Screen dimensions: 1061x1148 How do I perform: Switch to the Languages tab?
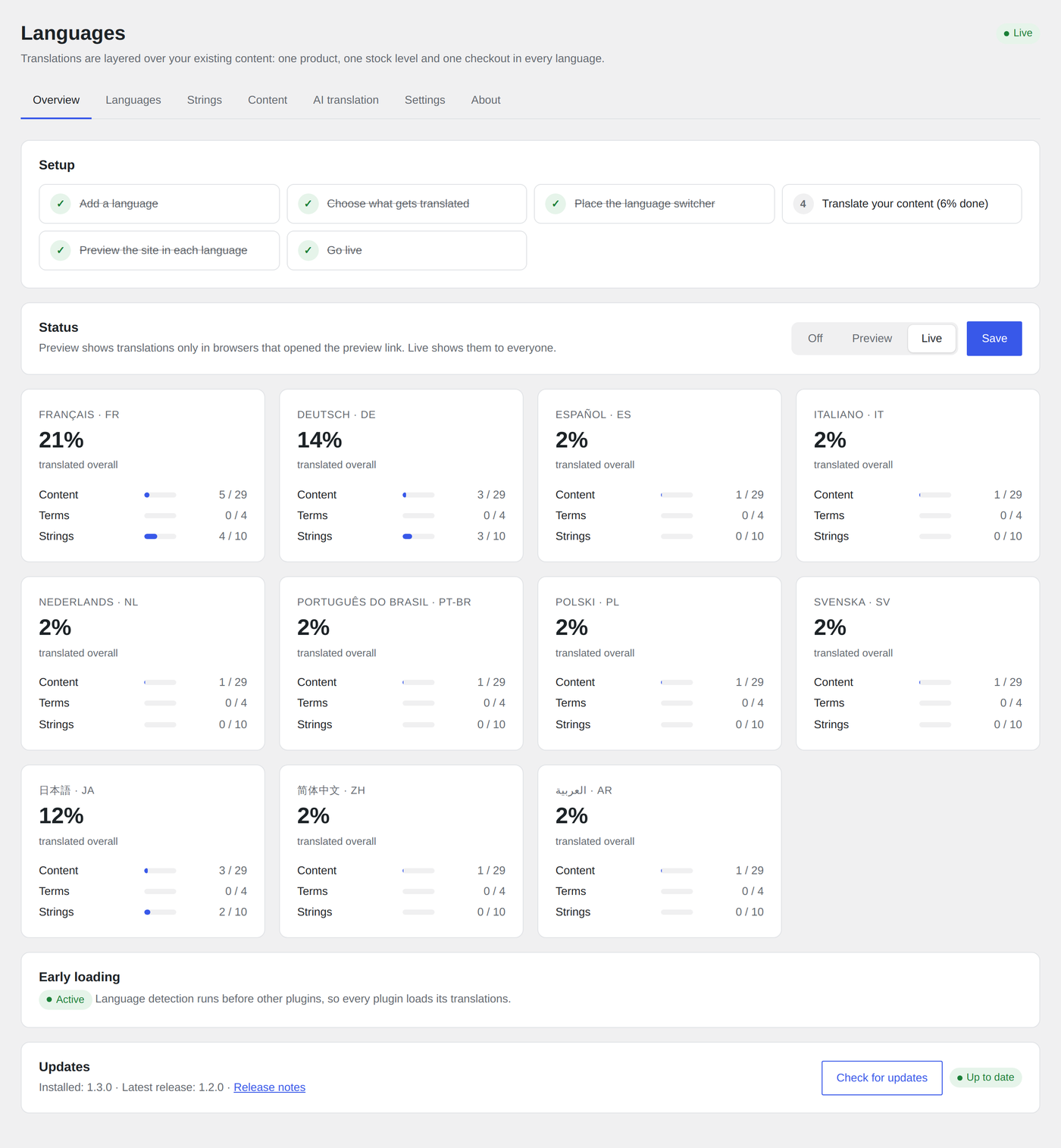pos(133,100)
